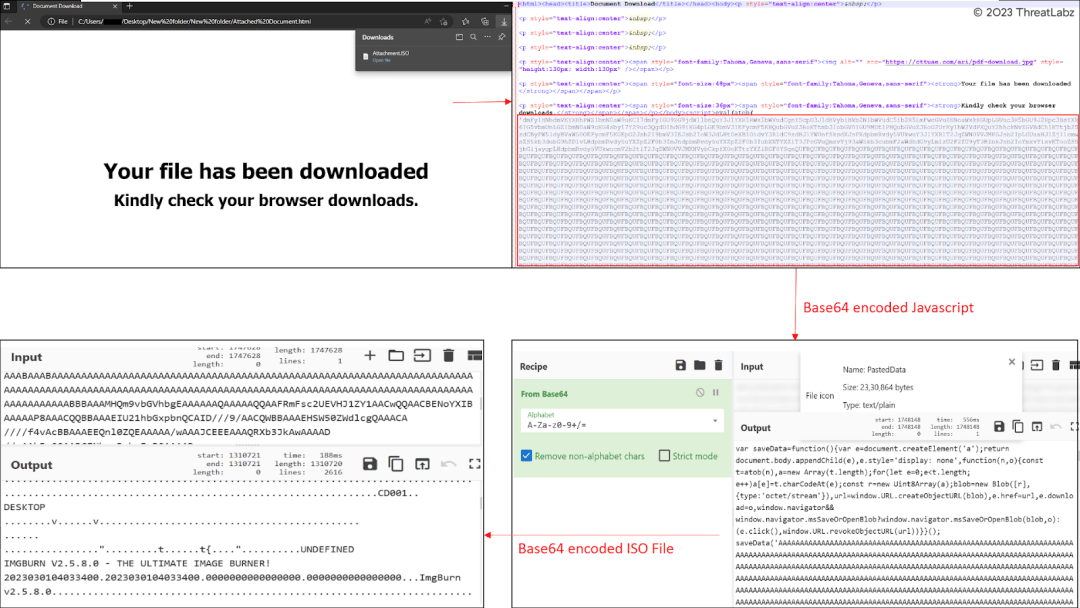The image size is (1080, 608).
Task: Set a breakpoint on the From Base64 operation
Action: (x=715, y=393)
